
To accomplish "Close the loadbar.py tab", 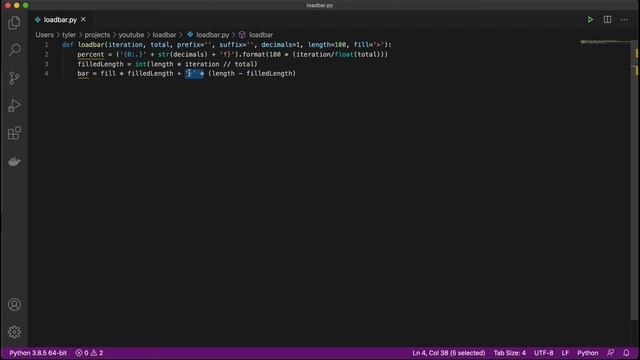I will 83,19.
